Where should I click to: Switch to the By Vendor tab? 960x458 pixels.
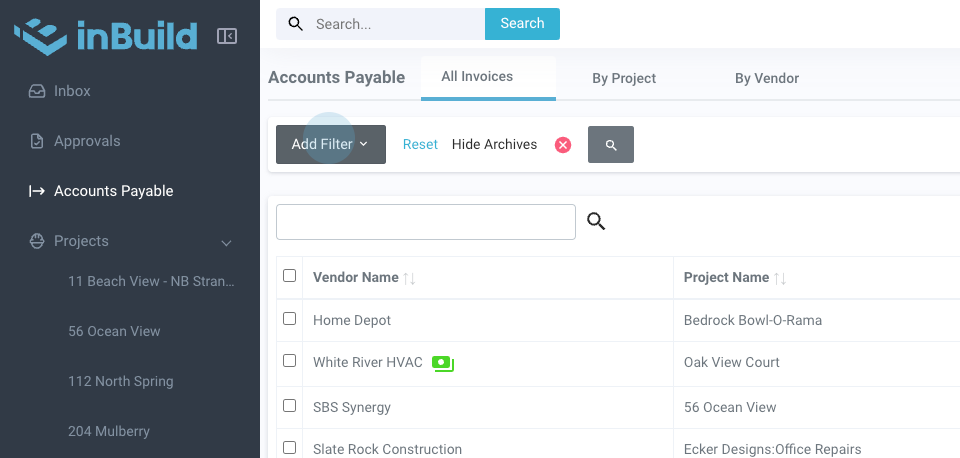tap(766, 78)
